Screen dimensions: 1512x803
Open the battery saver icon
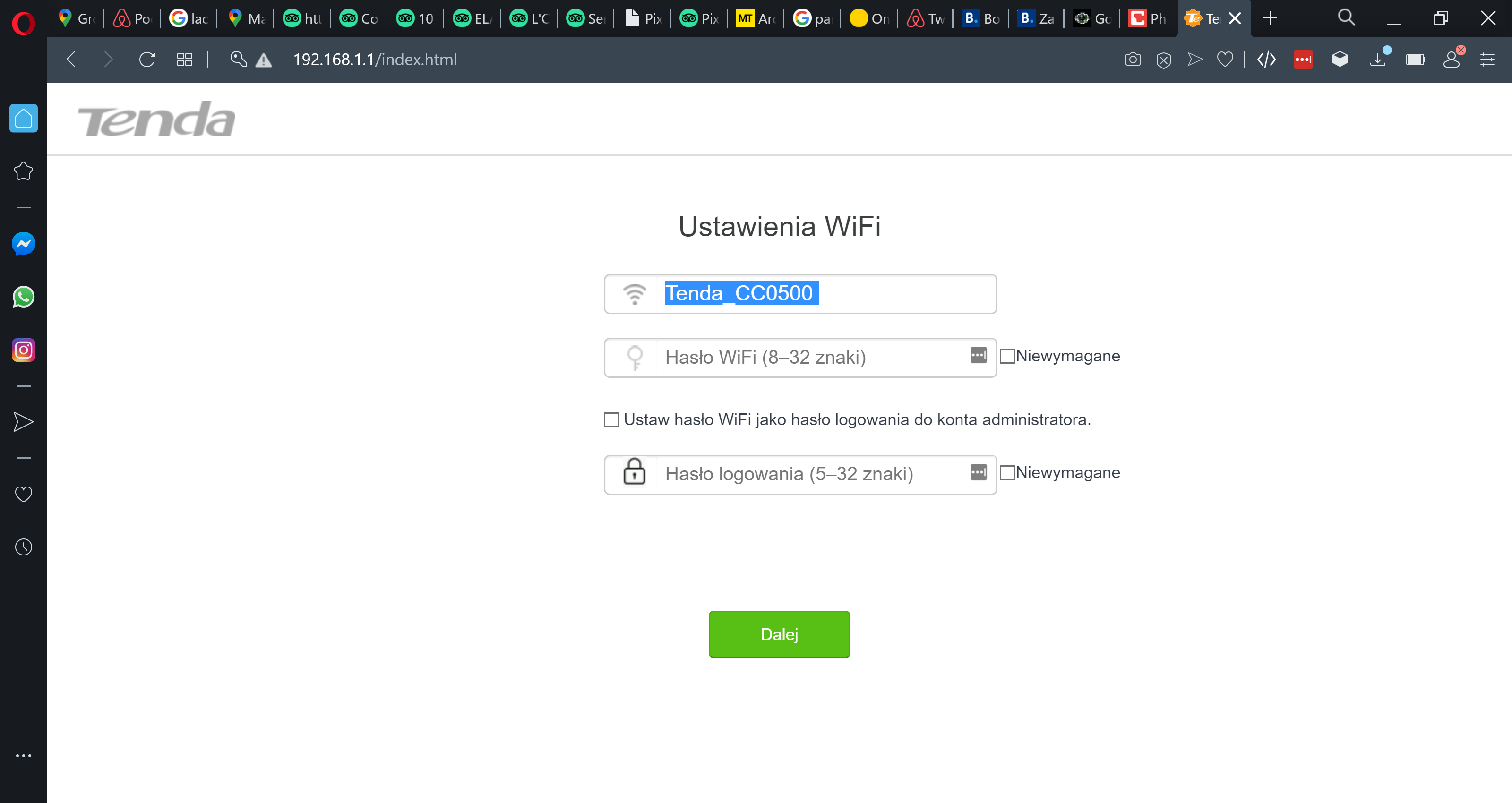[1415, 60]
